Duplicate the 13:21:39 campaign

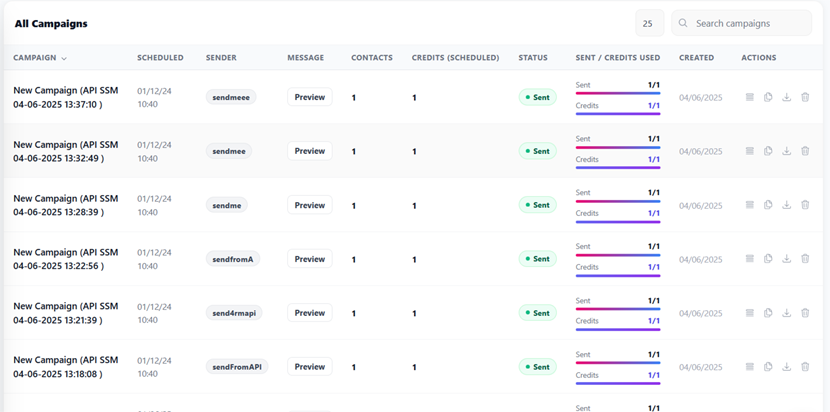(768, 312)
